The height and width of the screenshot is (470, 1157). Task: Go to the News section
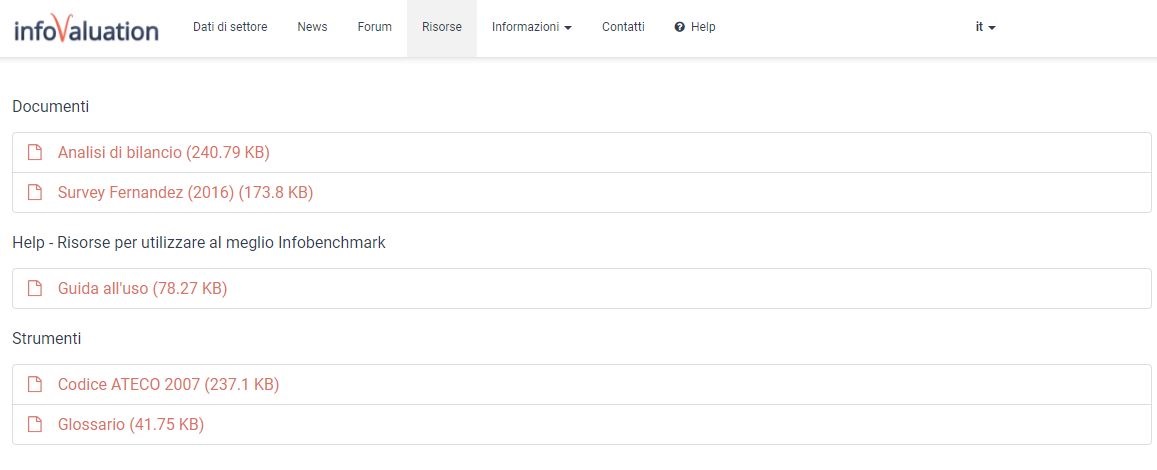click(312, 27)
